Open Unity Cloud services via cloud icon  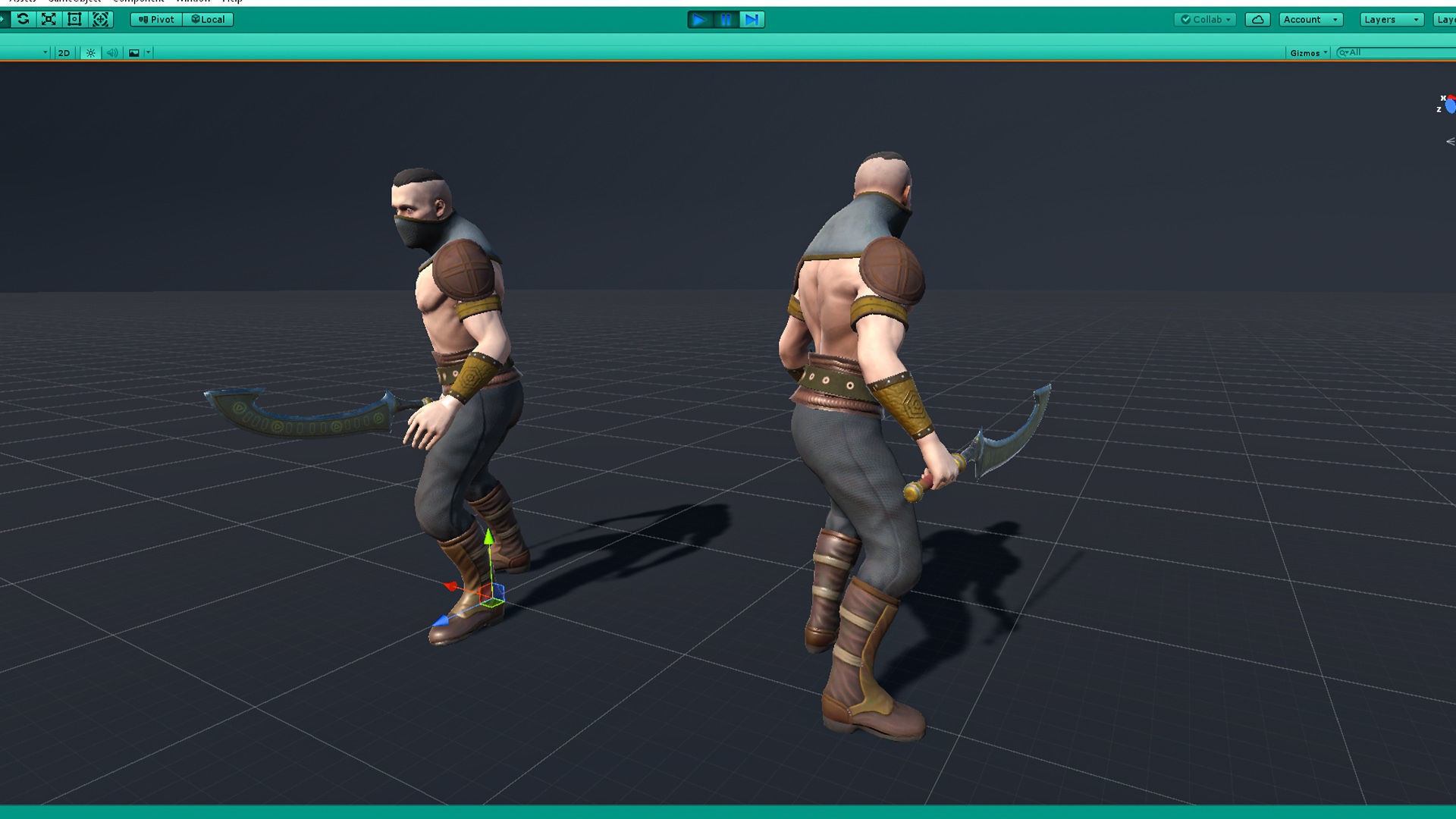click(x=1257, y=19)
